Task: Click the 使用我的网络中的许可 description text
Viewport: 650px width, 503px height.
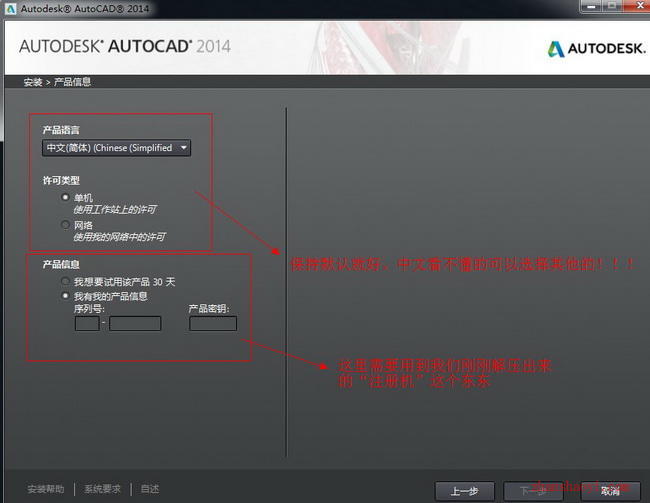Action: tap(119, 237)
